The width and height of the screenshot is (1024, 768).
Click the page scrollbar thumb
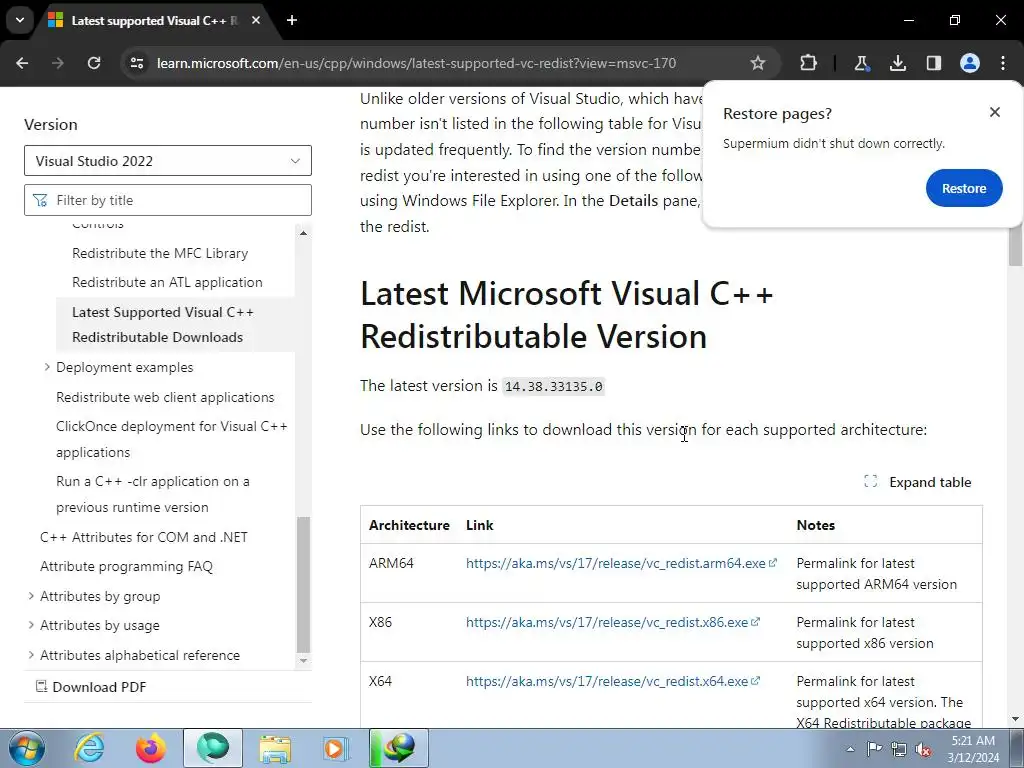pos(1015,246)
